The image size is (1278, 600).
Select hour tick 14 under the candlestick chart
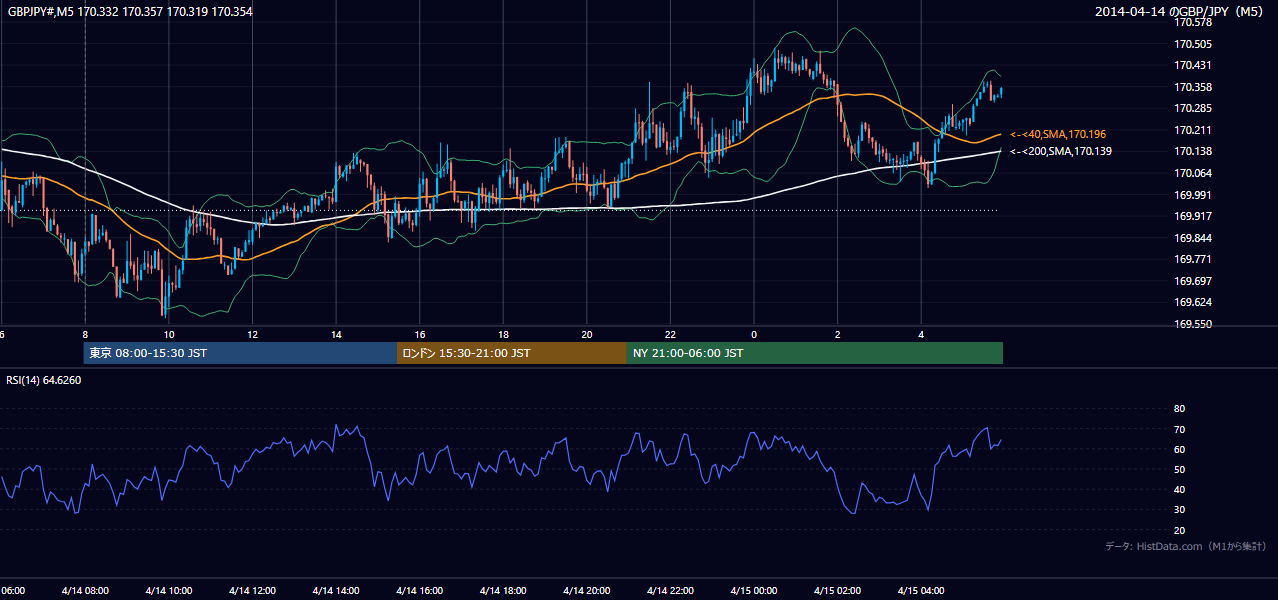(x=336, y=335)
